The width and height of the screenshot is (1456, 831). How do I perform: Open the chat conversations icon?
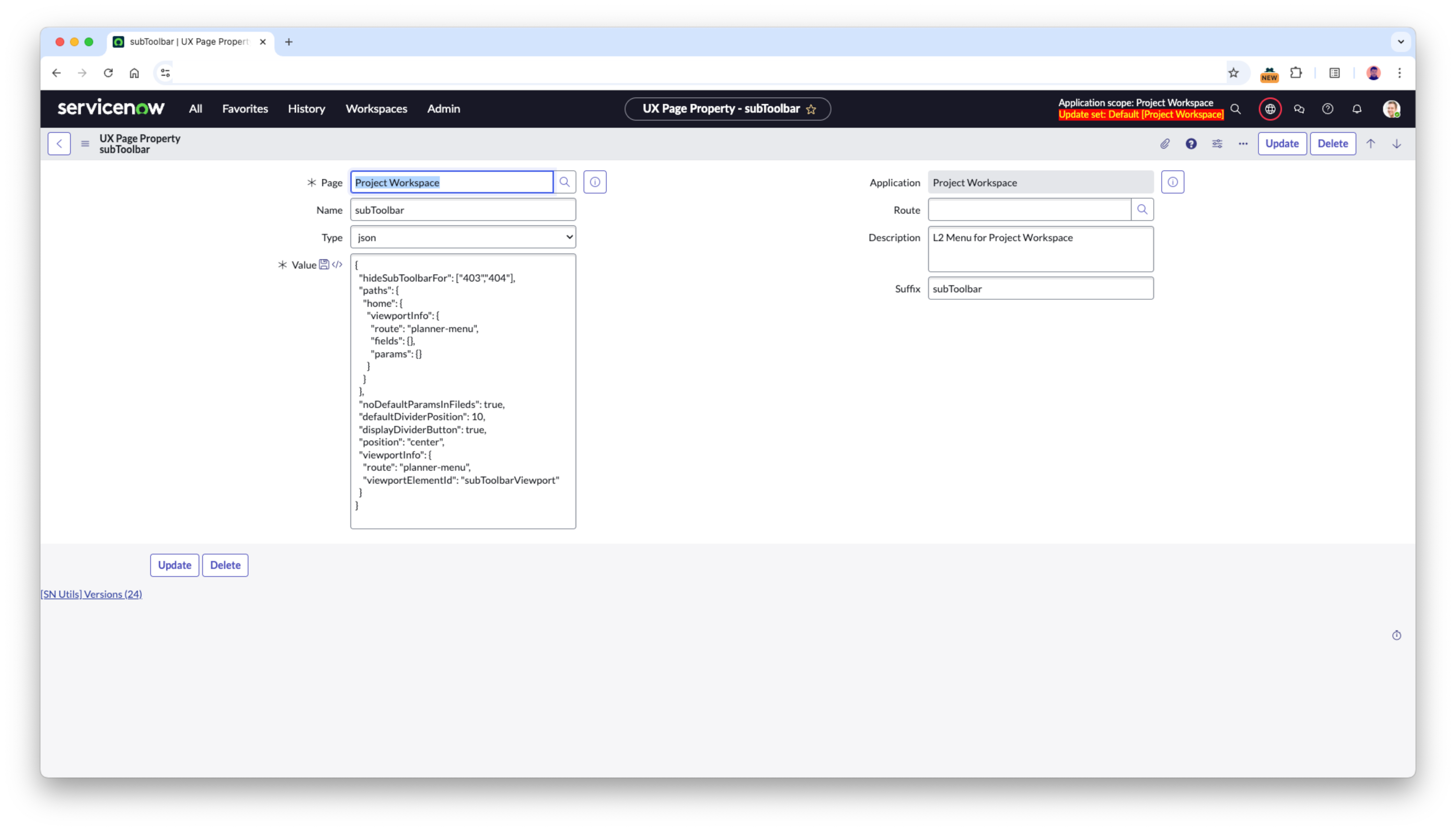tap(1299, 108)
